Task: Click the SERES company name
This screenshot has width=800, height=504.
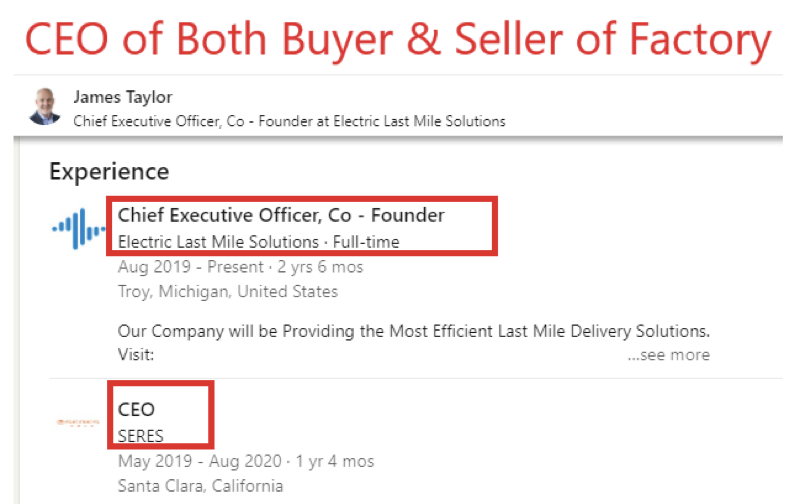Action: 141,436
